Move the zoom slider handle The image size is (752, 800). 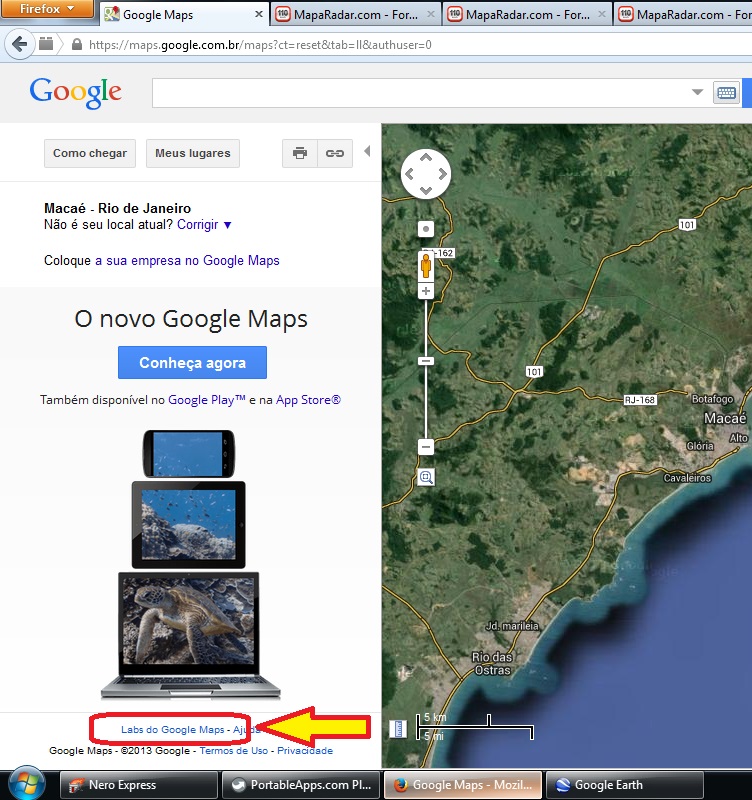426,361
